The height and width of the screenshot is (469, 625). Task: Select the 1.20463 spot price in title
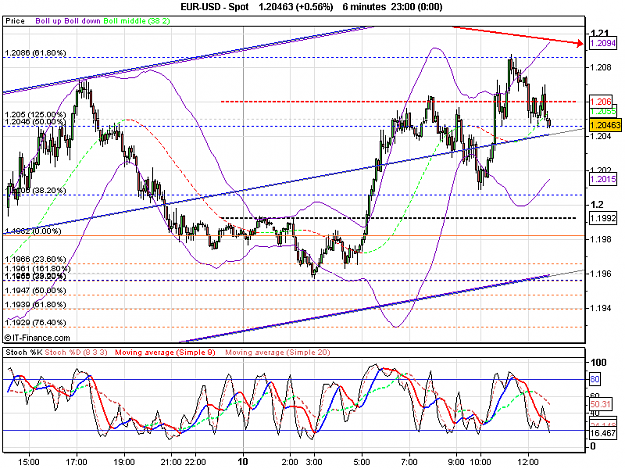(x=276, y=7)
